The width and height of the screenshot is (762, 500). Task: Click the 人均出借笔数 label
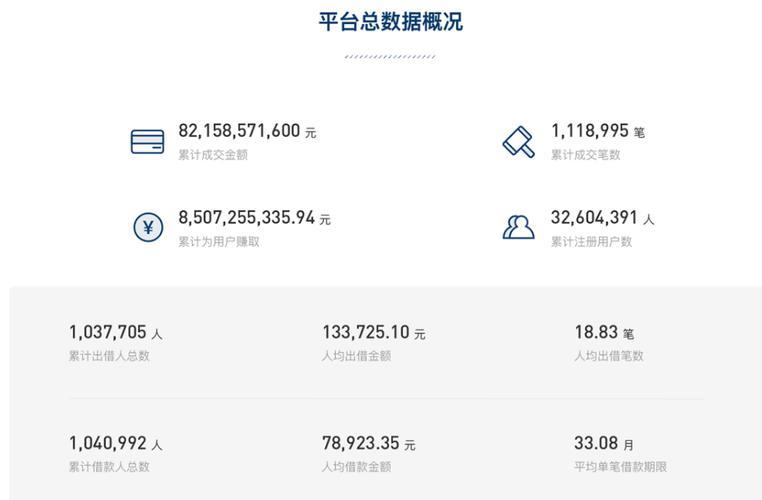pyautogui.click(x=608, y=356)
